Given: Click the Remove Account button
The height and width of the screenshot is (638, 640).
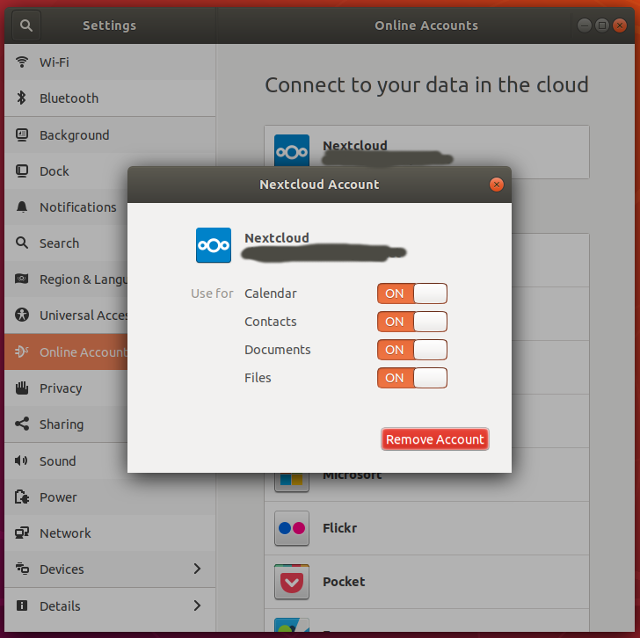Looking at the screenshot, I should (435, 439).
